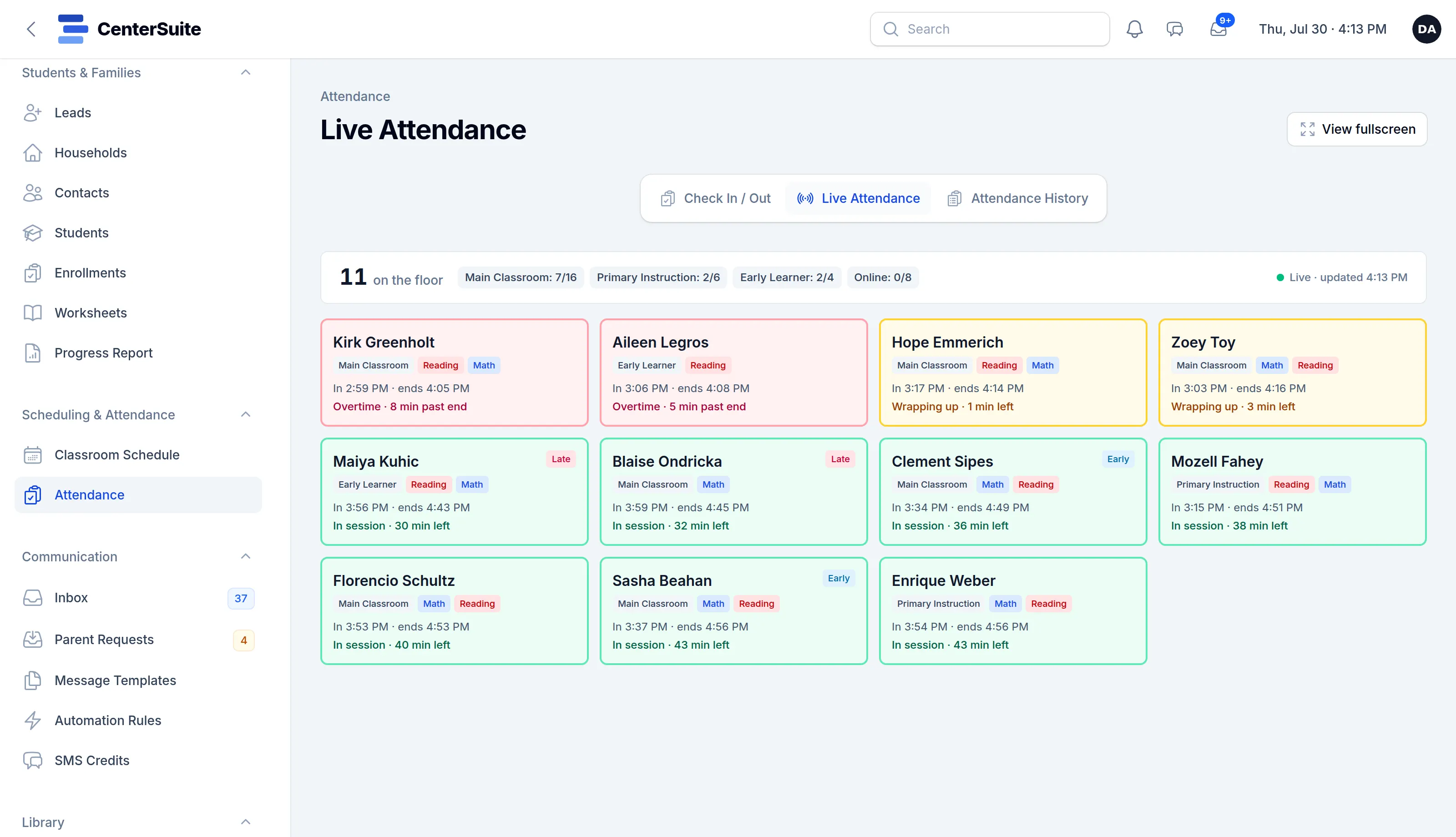Click the Attendance breadcrumb link
The height and width of the screenshot is (837, 1456).
355,96
